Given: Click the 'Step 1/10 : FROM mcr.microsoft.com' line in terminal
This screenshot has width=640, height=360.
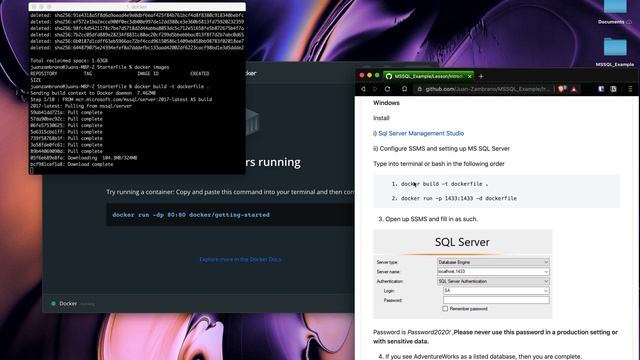Looking at the screenshot, I should click(x=121, y=100).
